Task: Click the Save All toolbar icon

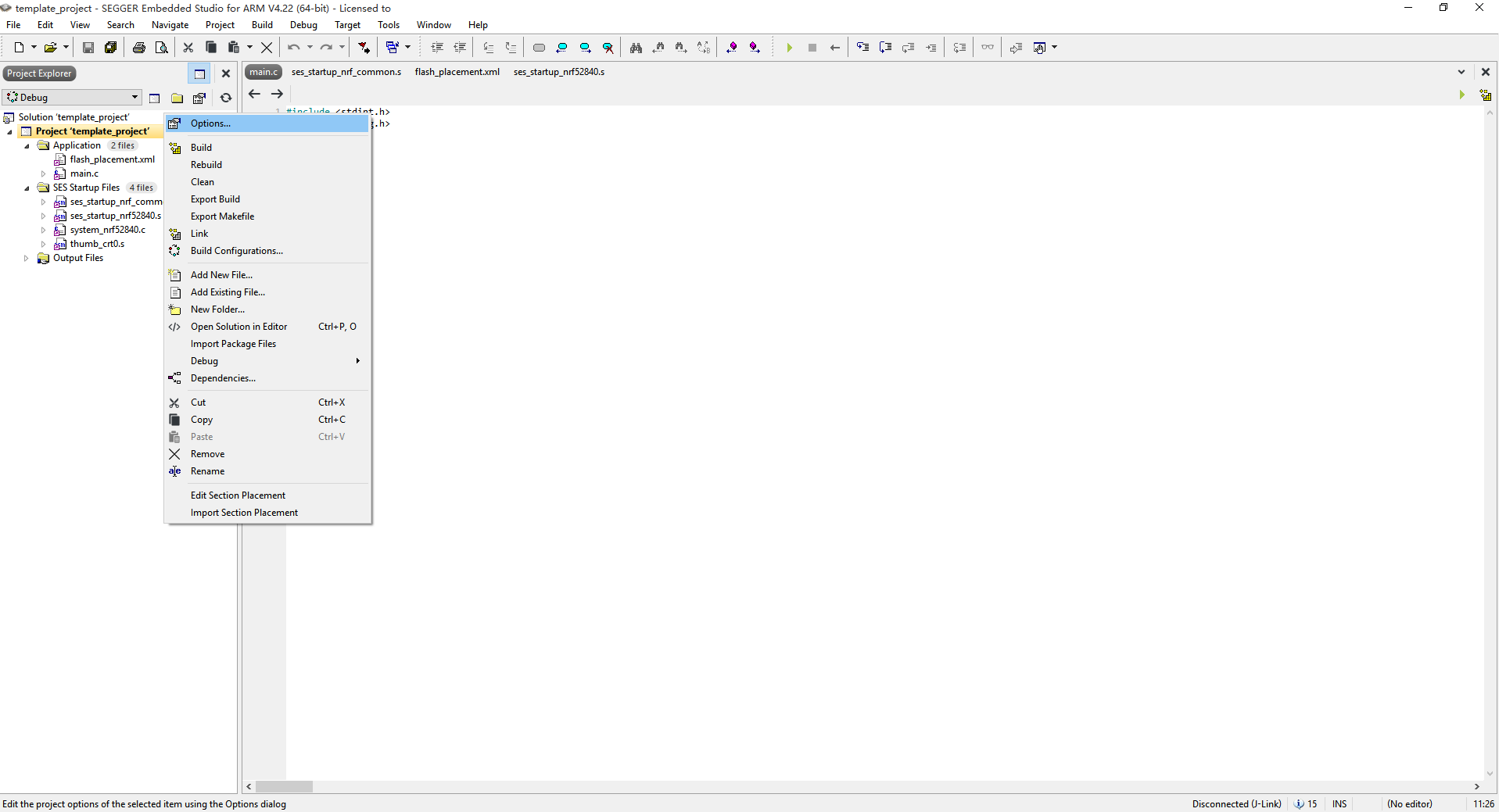Action: tap(110, 47)
